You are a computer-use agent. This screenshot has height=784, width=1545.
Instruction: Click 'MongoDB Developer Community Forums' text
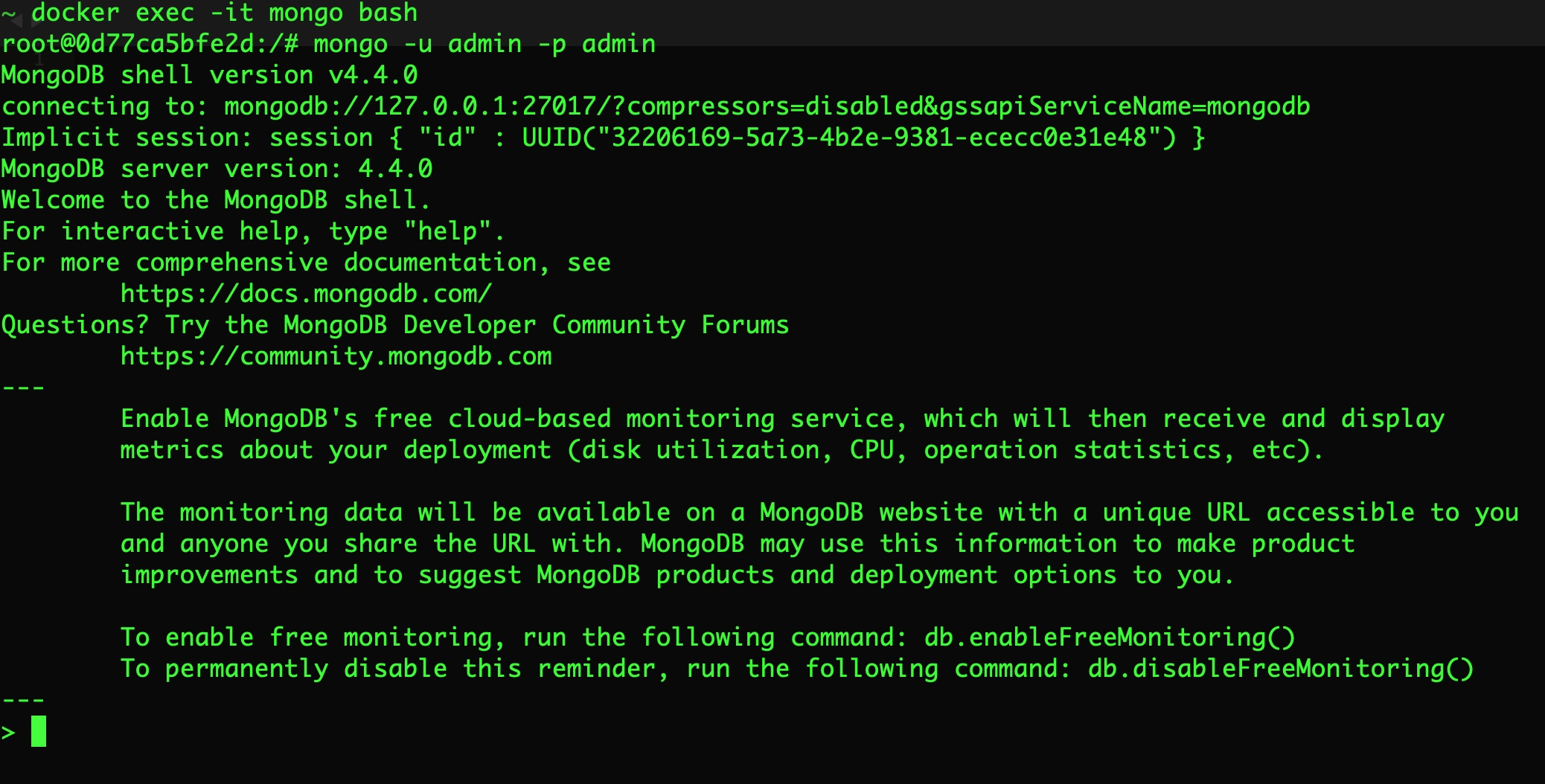pos(536,325)
